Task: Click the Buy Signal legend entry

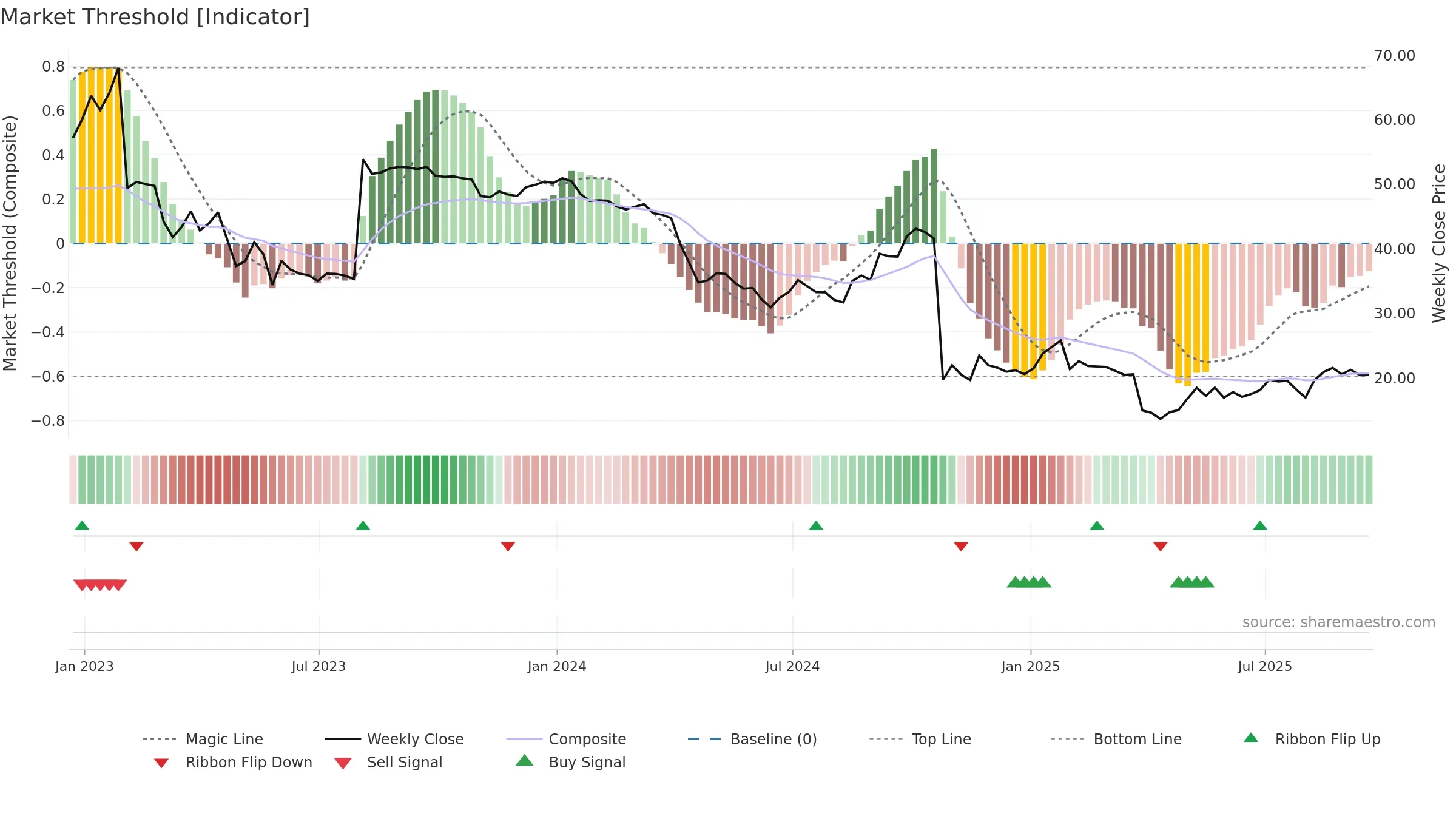Action: (x=570, y=762)
